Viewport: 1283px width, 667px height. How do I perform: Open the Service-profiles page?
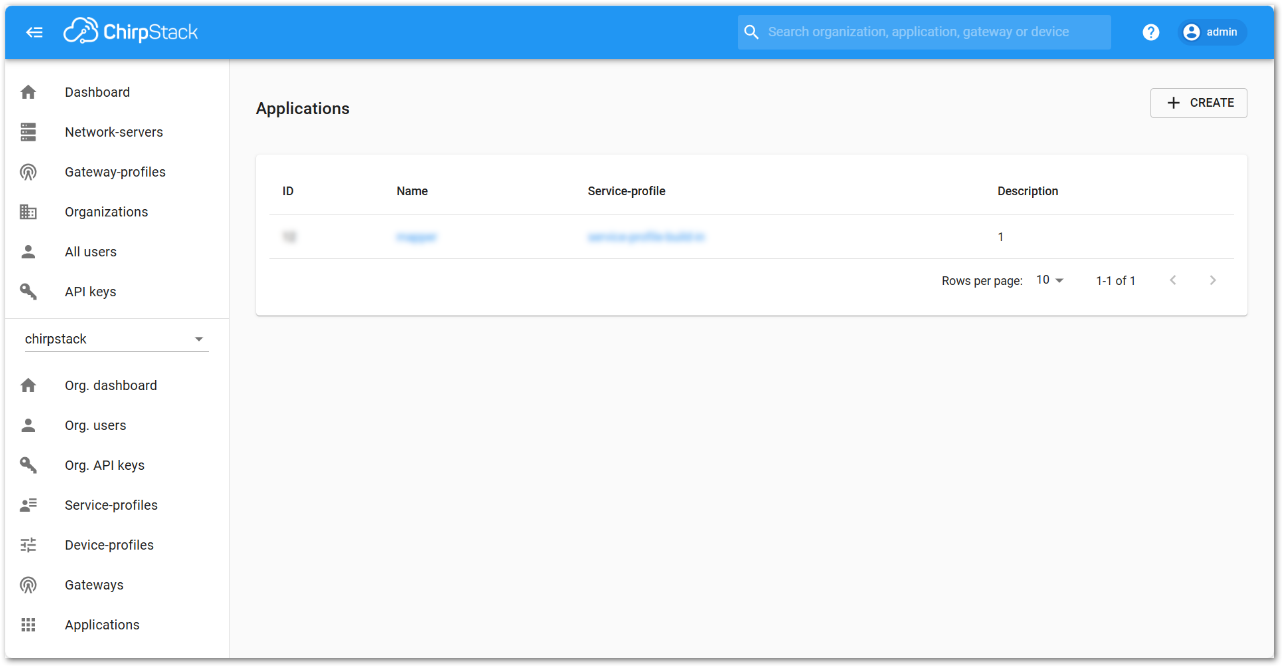[x=110, y=504]
